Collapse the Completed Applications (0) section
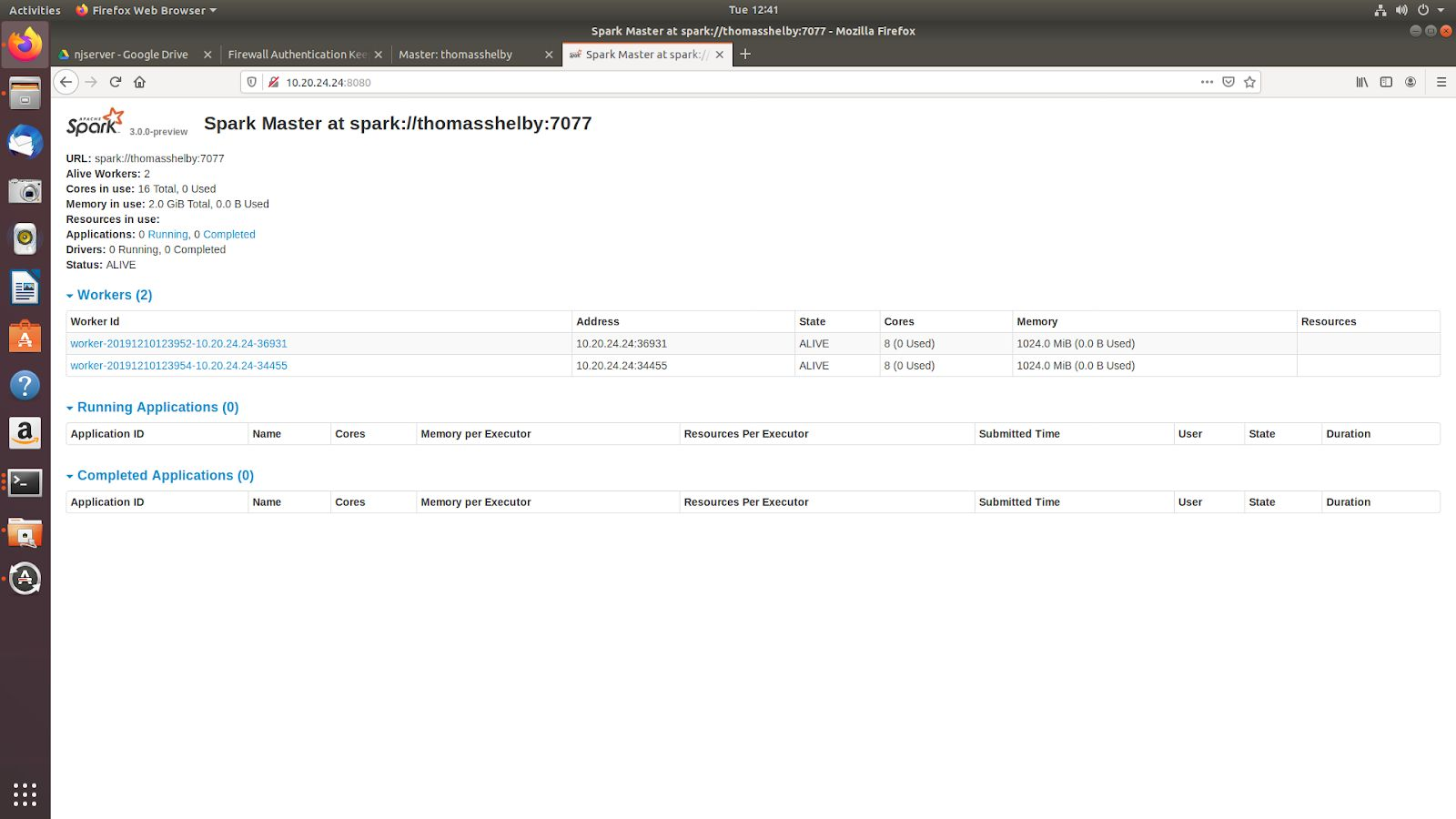 [160, 475]
